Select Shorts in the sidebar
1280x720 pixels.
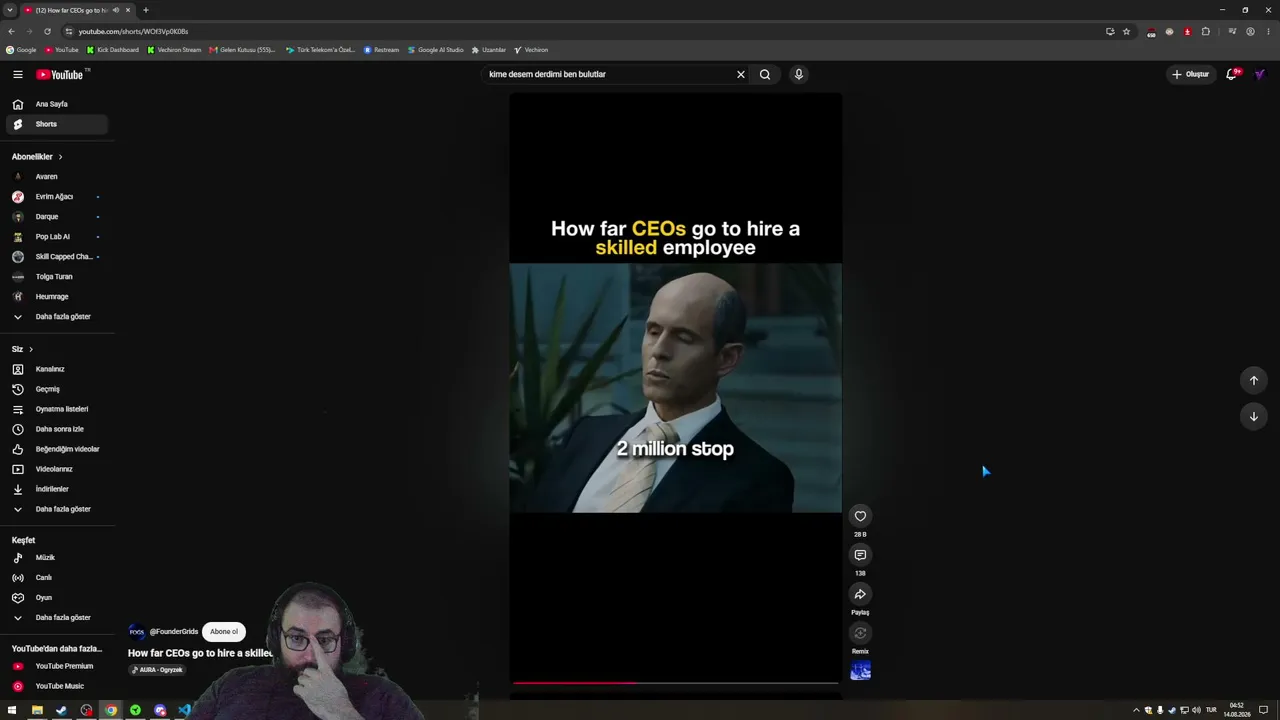(x=58, y=124)
